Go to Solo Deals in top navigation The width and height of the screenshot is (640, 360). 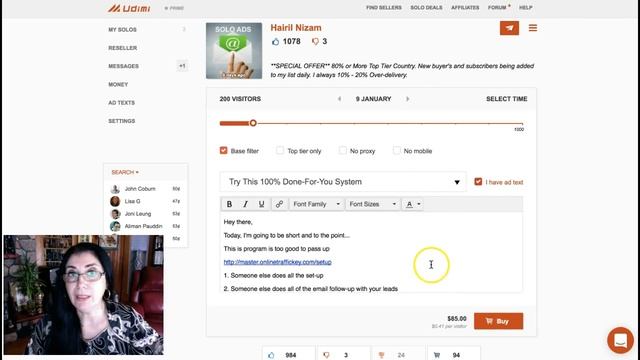(426, 8)
